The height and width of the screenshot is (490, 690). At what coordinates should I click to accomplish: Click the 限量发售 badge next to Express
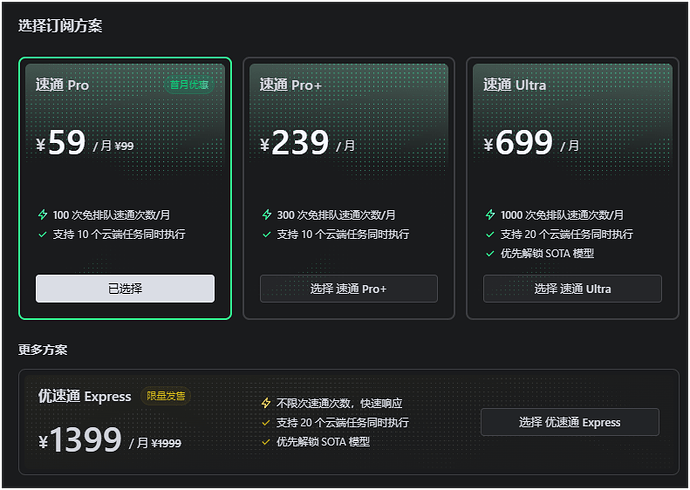(166, 396)
